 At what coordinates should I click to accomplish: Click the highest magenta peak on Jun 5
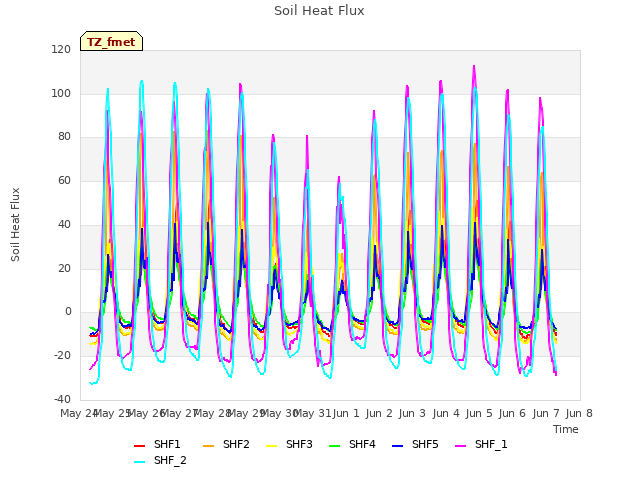point(474,66)
